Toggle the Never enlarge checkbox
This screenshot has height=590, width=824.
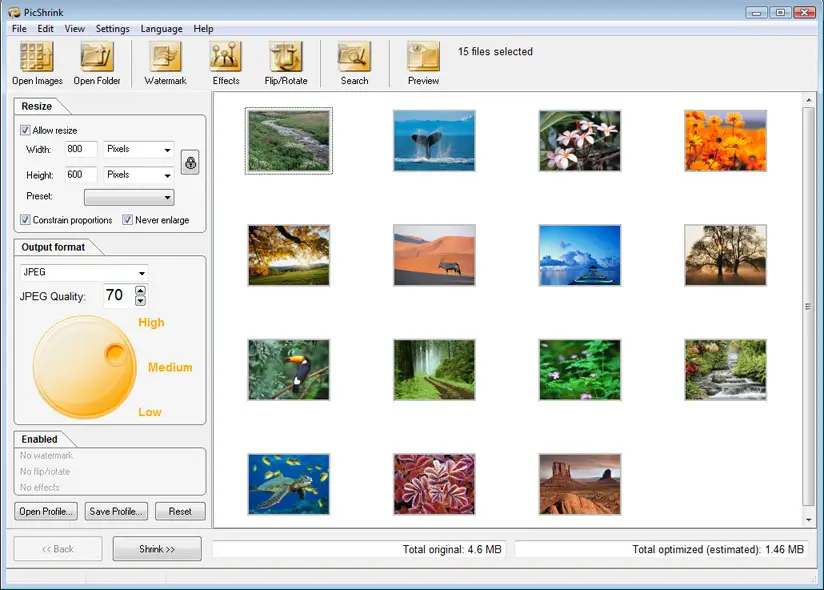pos(127,220)
